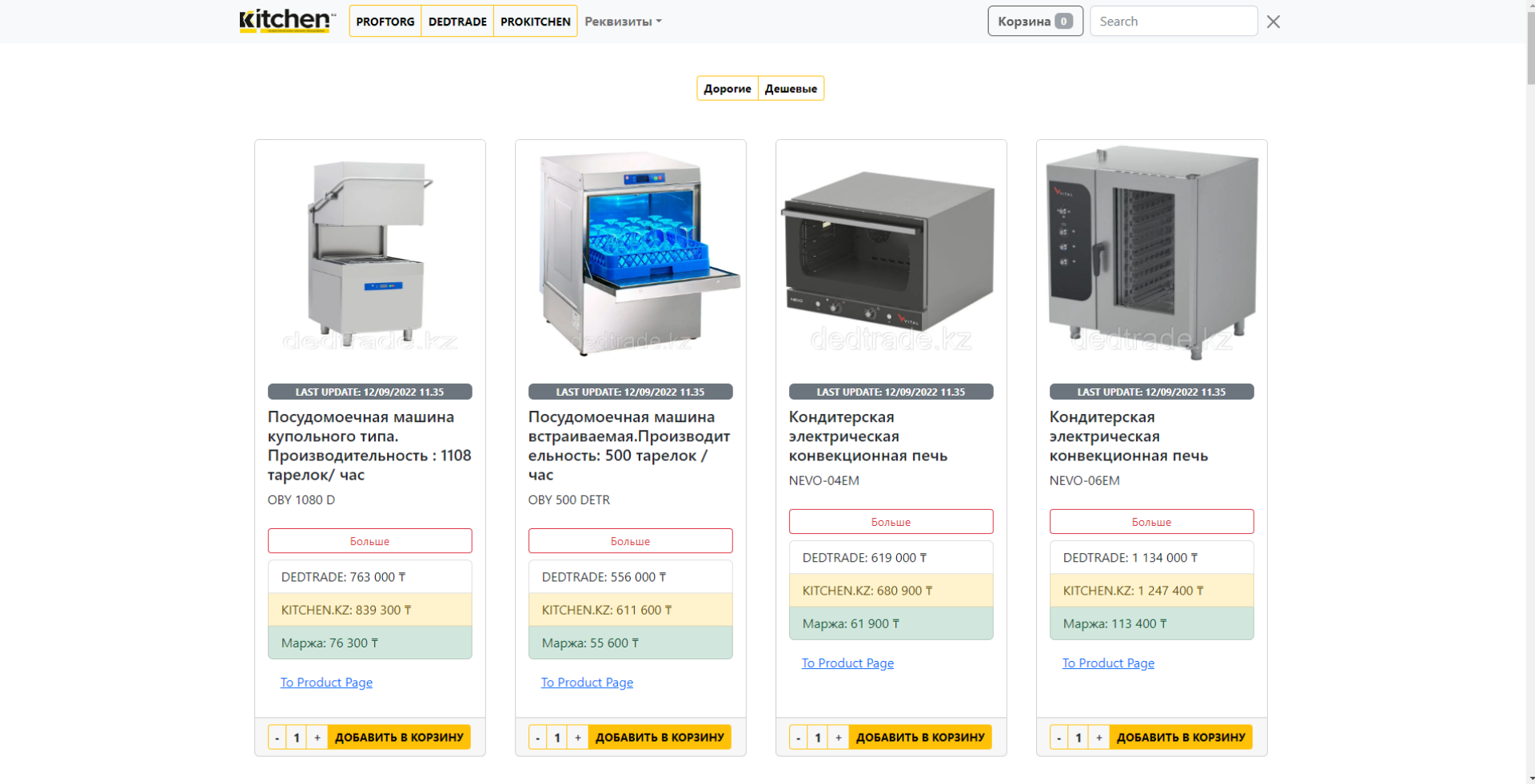Screen dimensions: 1535x784
Task: Click the DEDTRADE: 619 000 ₸ price row
Action: [x=891, y=558]
